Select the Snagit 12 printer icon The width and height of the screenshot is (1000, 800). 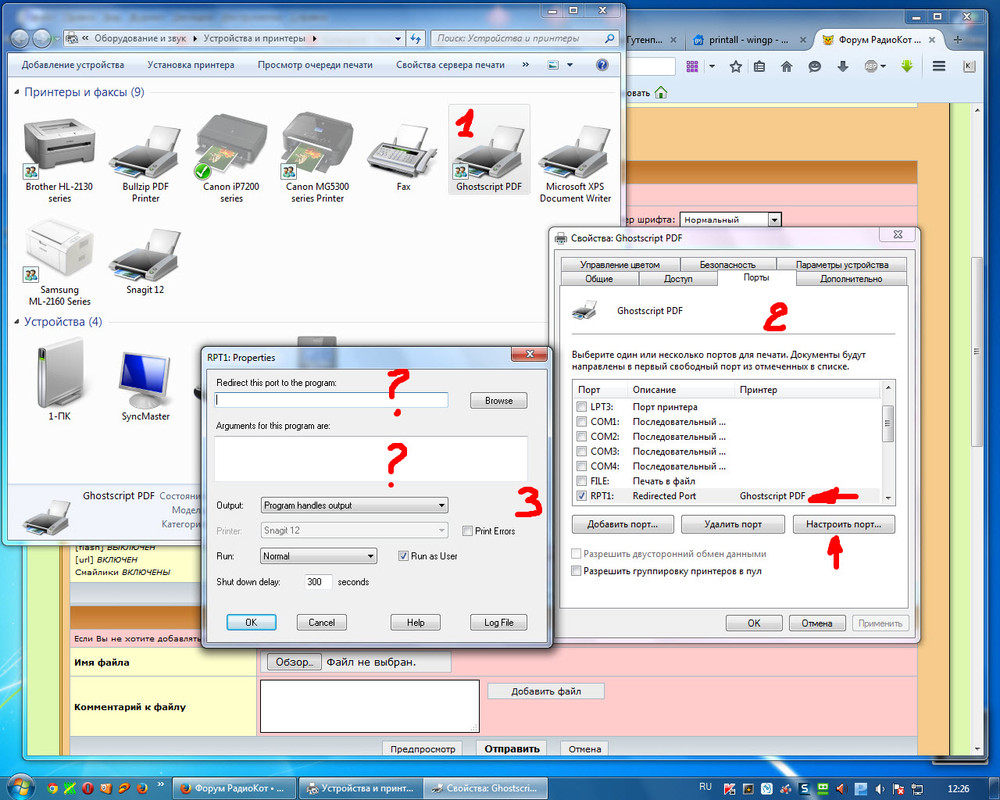[x=145, y=255]
